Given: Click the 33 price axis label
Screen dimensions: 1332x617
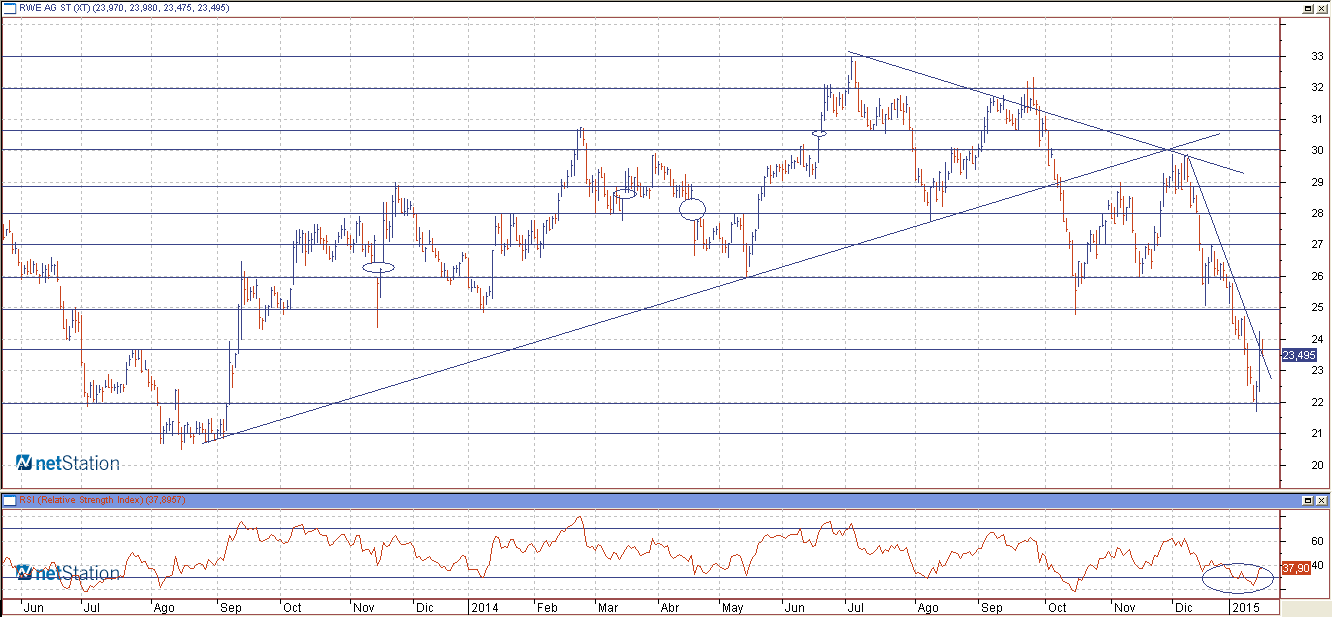Looking at the screenshot, I should coord(1316,57).
